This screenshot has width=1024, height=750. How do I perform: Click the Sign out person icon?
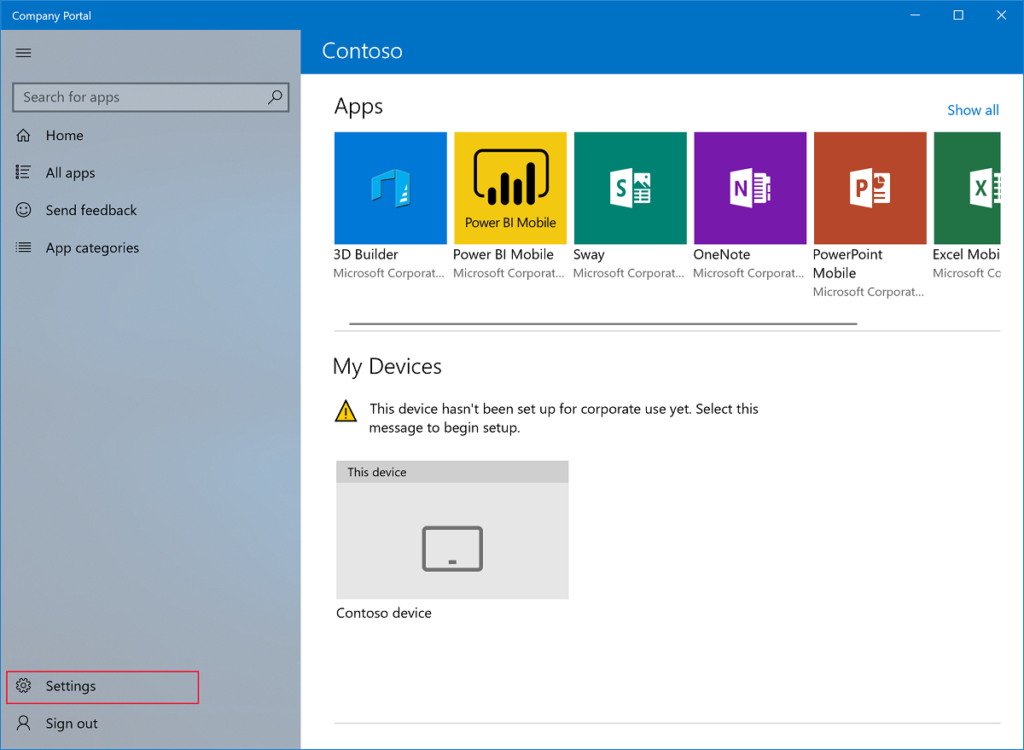[24, 723]
